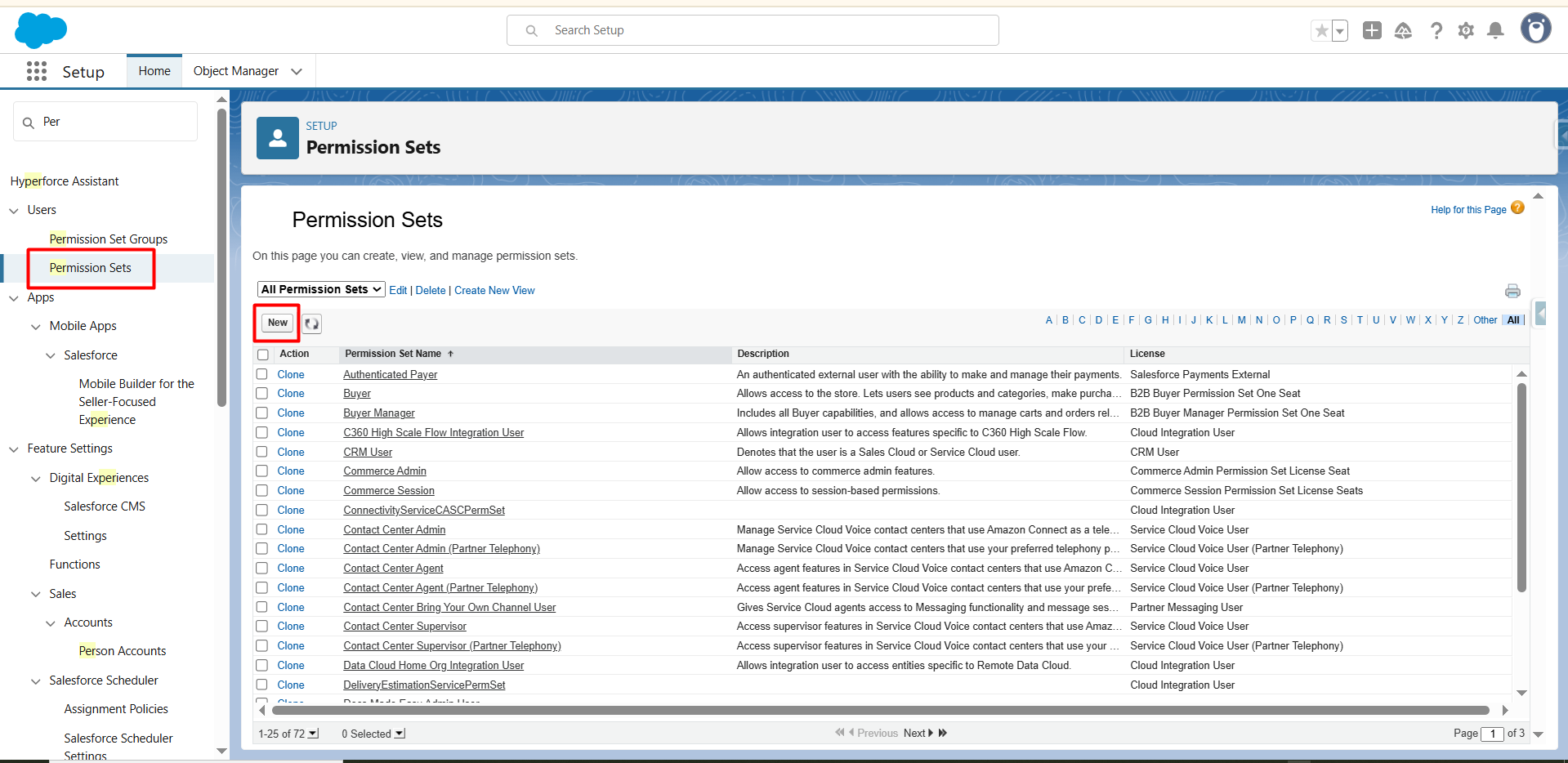1568x763 pixels.
Task: Open the user profile avatar
Action: (x=1535, y=29)
